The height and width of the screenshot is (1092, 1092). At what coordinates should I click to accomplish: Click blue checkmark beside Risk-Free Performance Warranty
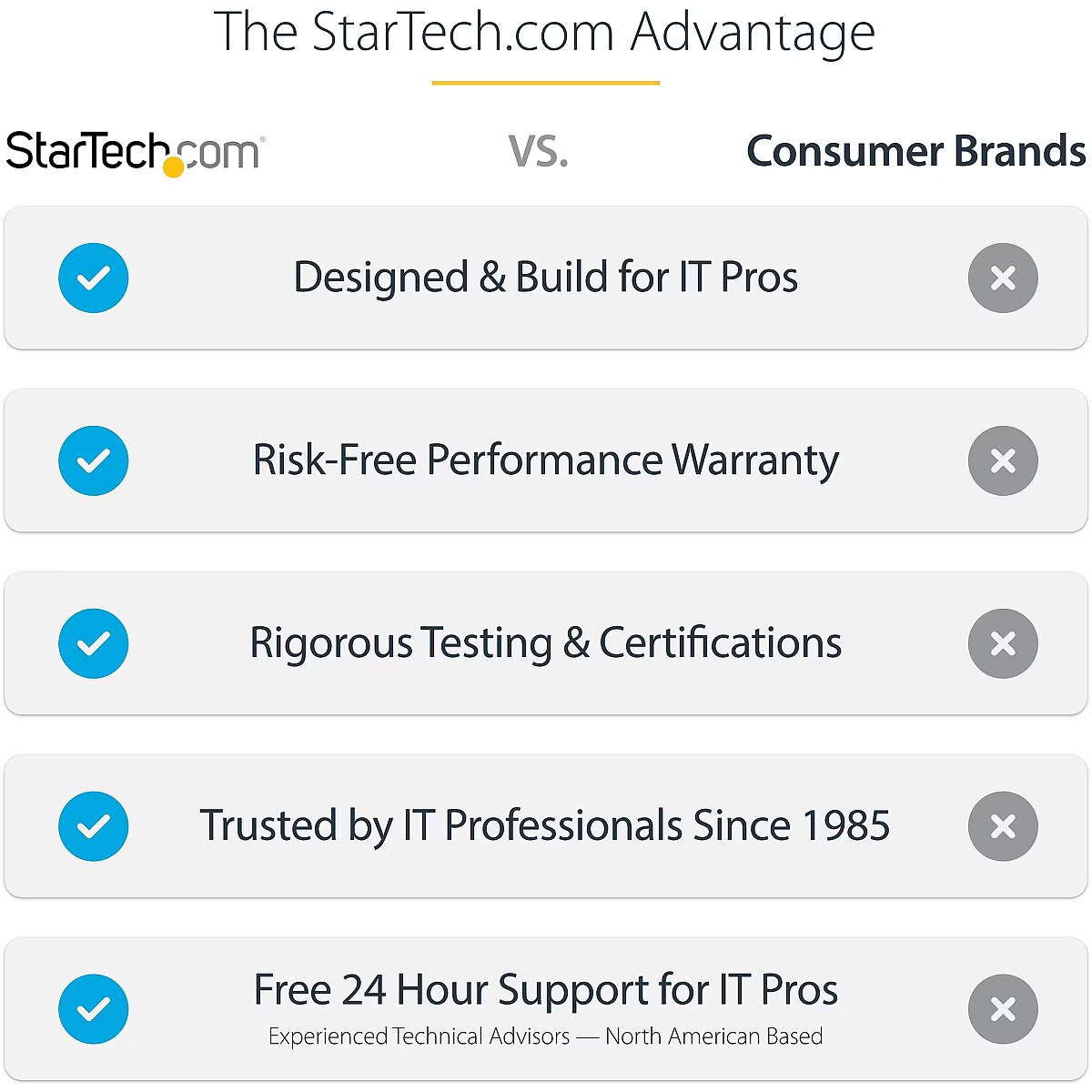[94, 460]
